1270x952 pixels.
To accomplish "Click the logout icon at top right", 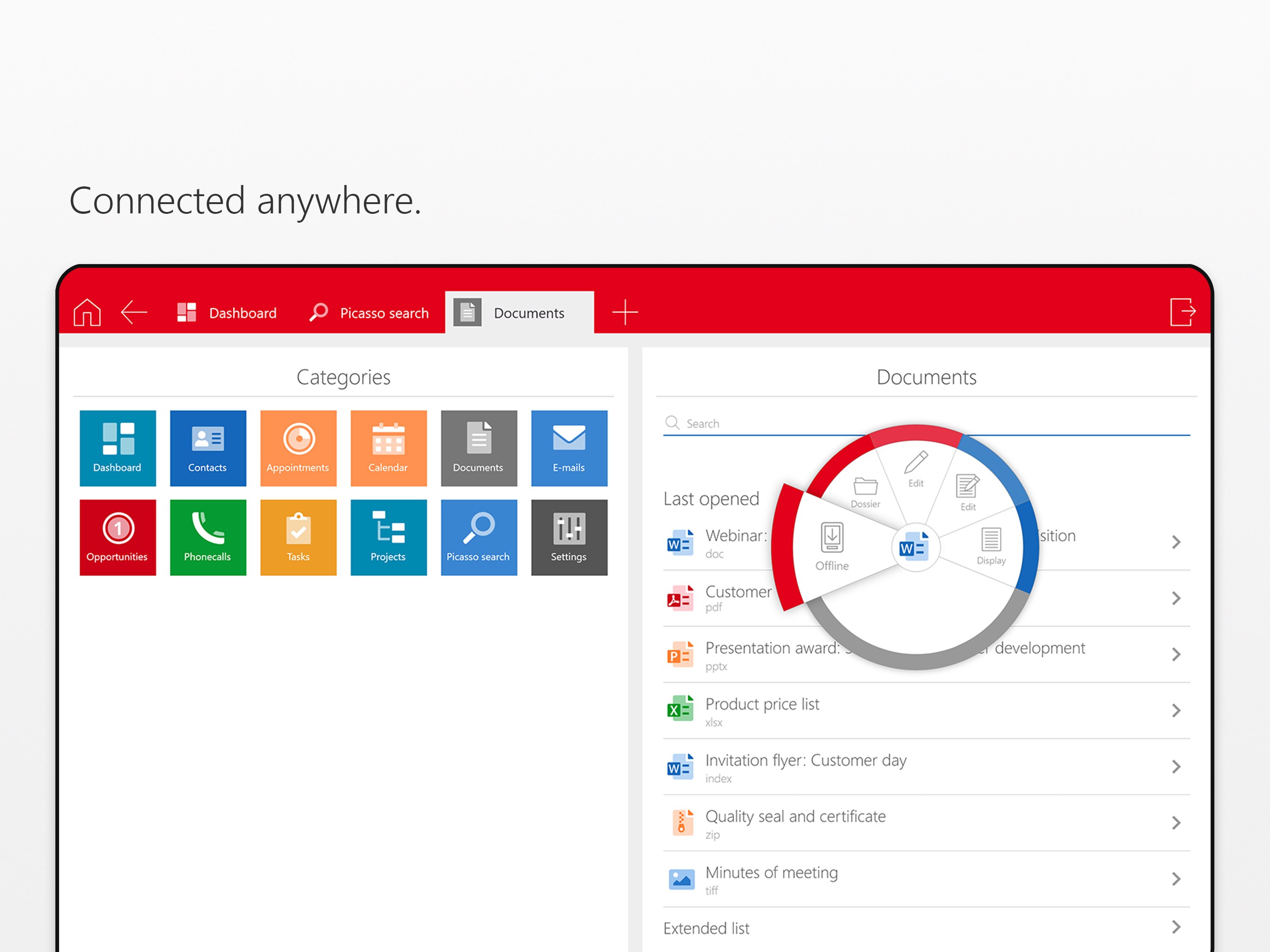I will 1183,312.
